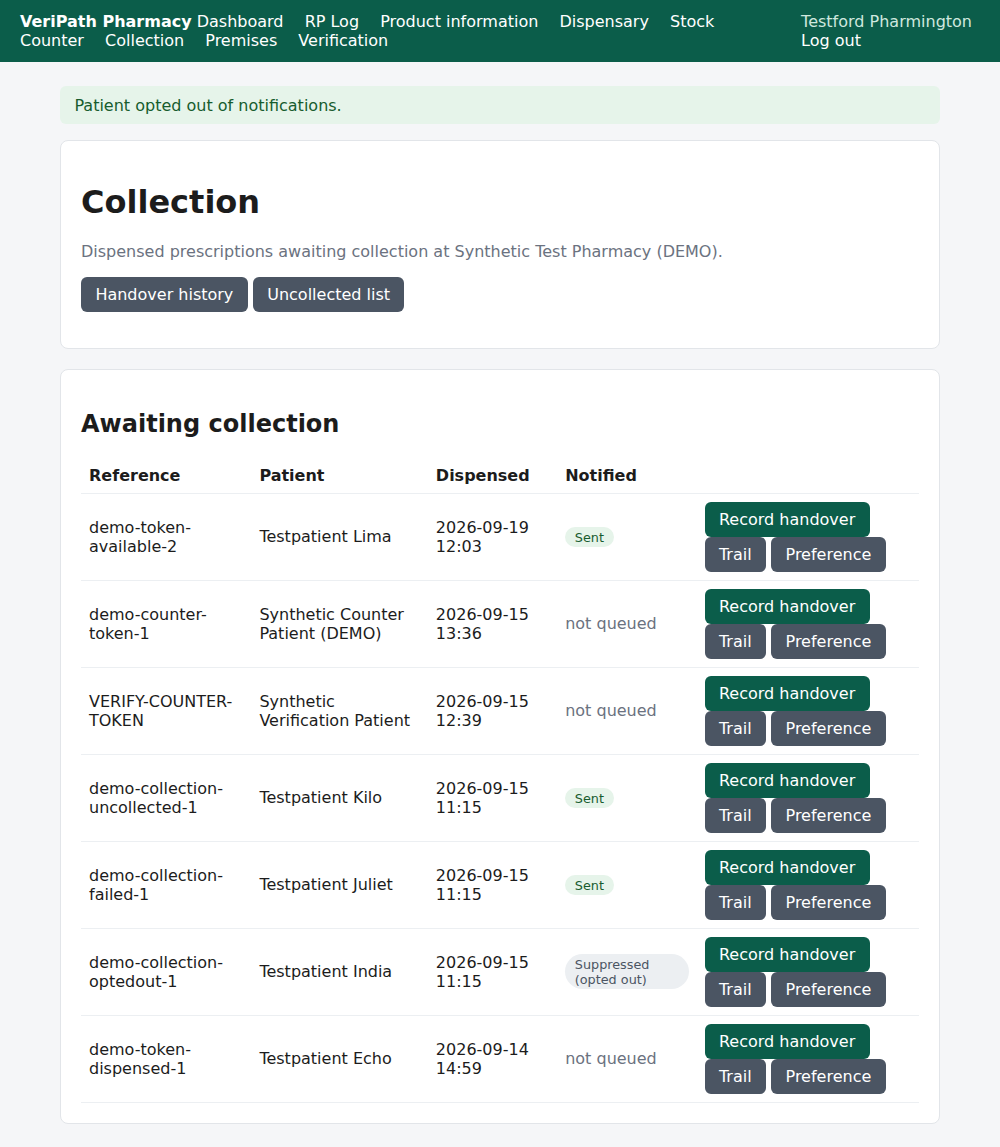Open the Counter nav link
Image resolution: width=1000 pixels, height=1147 pixels.
click(x=52, y=40)
